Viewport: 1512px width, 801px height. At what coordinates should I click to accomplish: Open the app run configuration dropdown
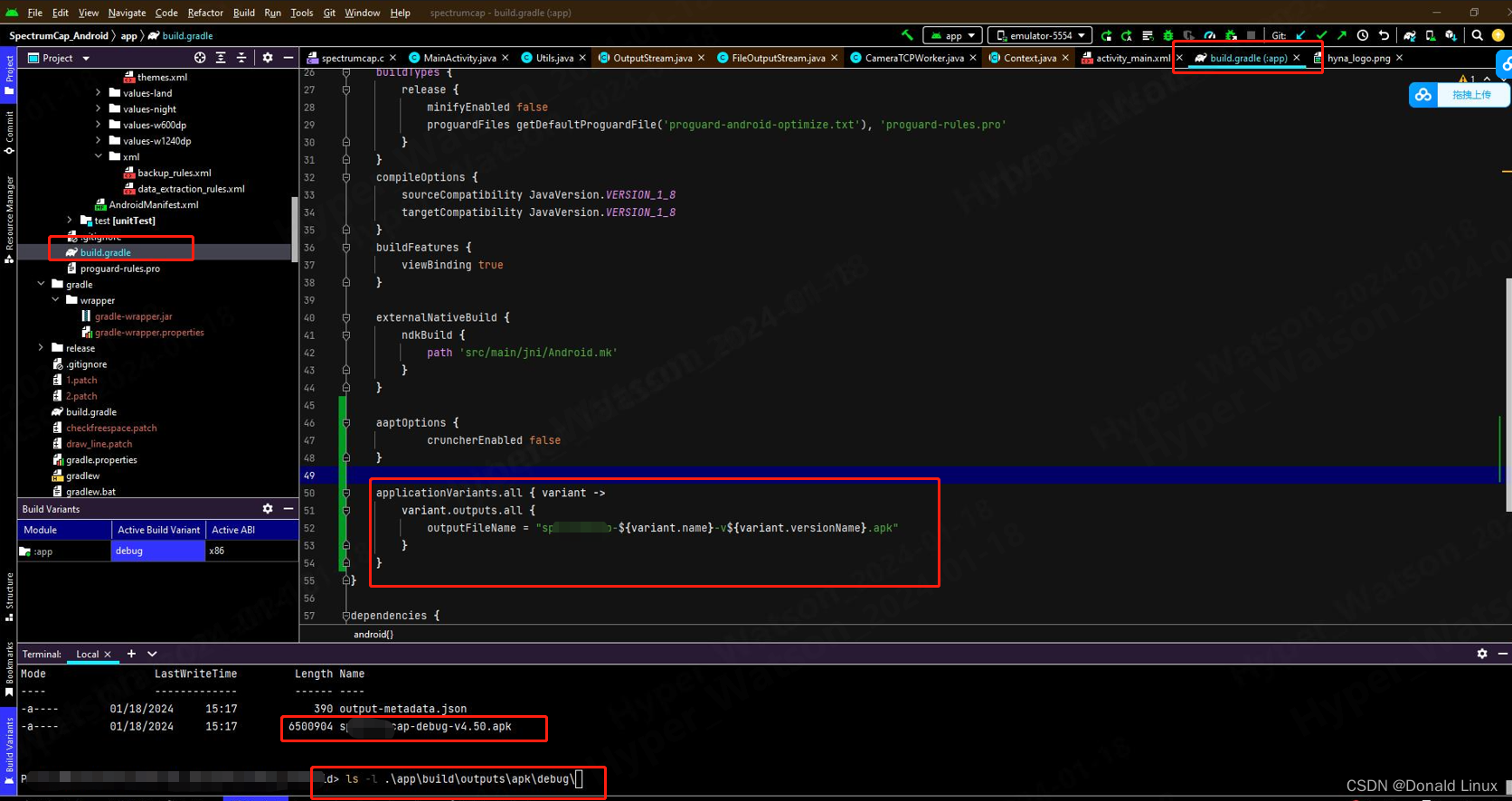pos(953,35)
